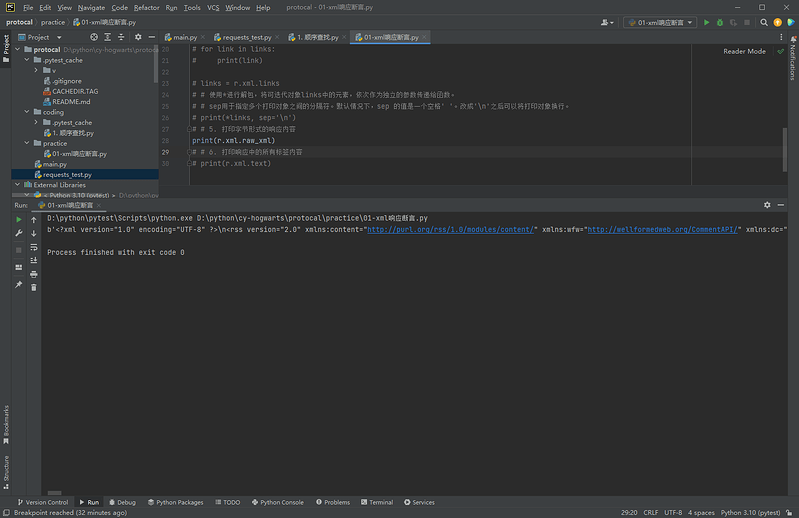Clear all console output trash icon

point(34,288)
